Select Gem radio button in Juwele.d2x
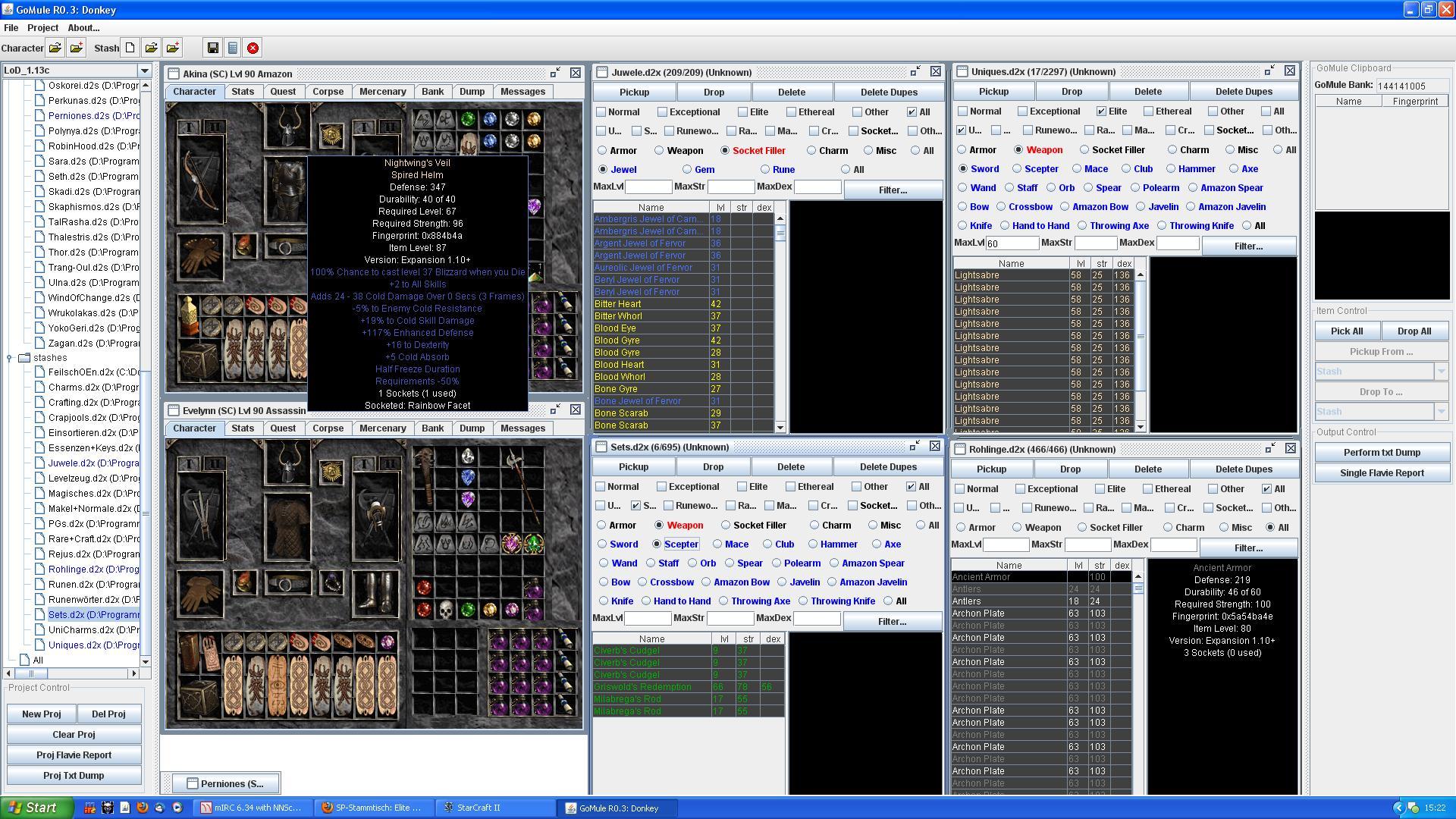Image resolution: width=1456 pixels, height=819 pixels. [x=687, y=169]
